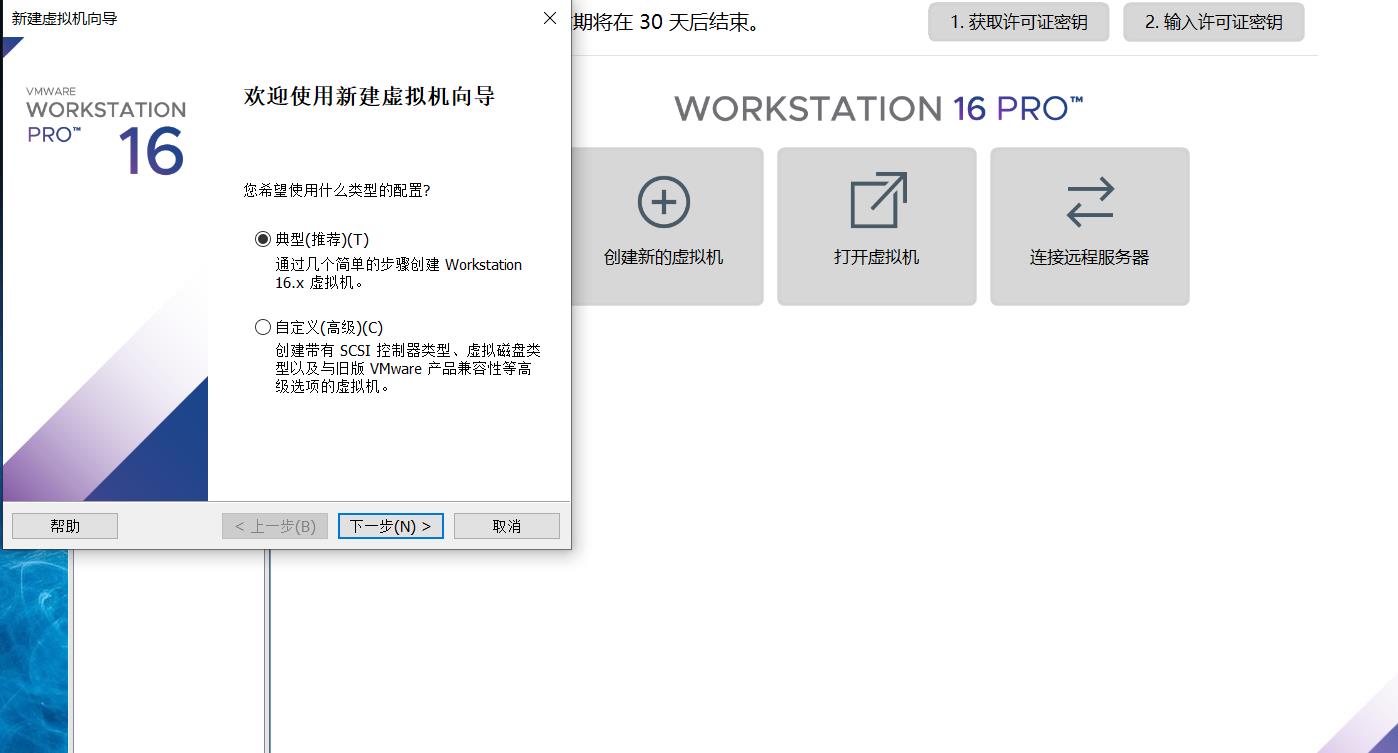Click 2. 输入许可证密钥 button
The width and height of the screenshot is (1398, 753).
click(1214, 22)
